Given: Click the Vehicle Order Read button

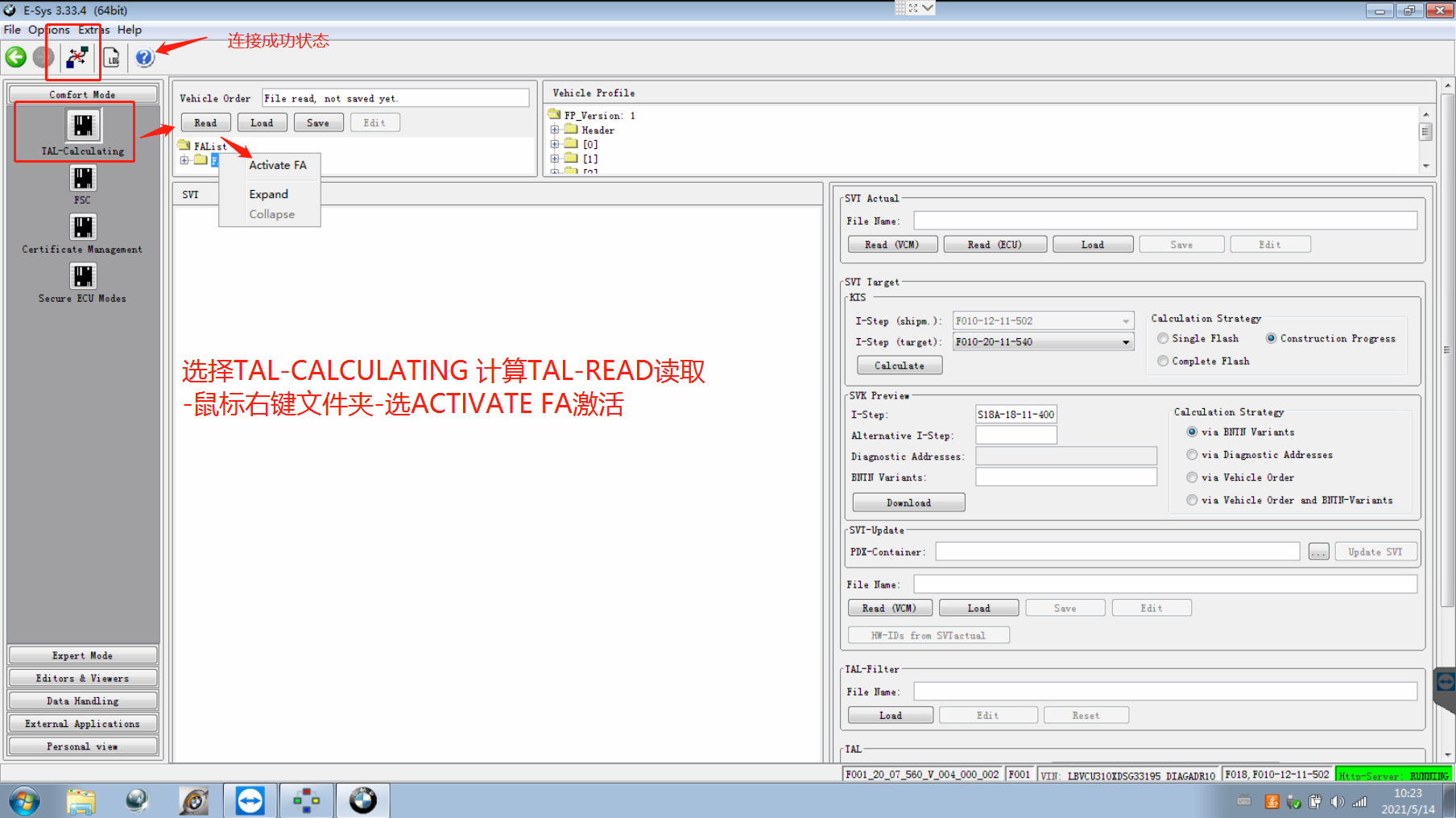Looking at the screenshot, I should [206, 122].
